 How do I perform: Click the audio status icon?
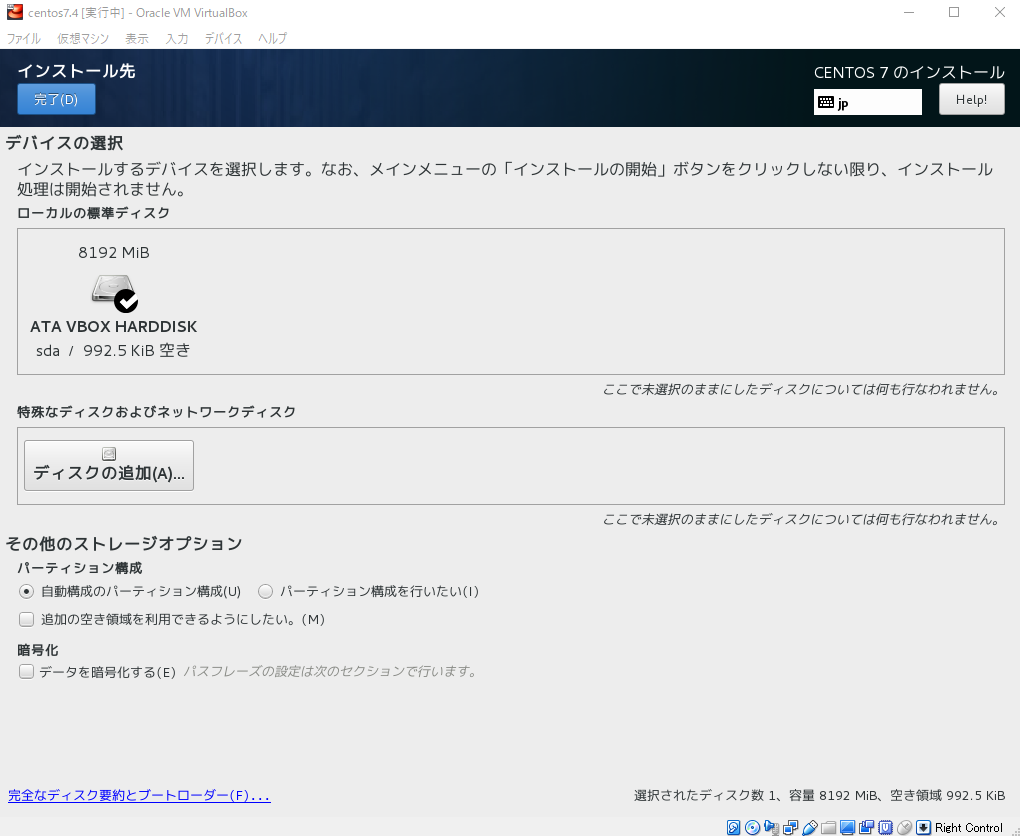[771, 827]
